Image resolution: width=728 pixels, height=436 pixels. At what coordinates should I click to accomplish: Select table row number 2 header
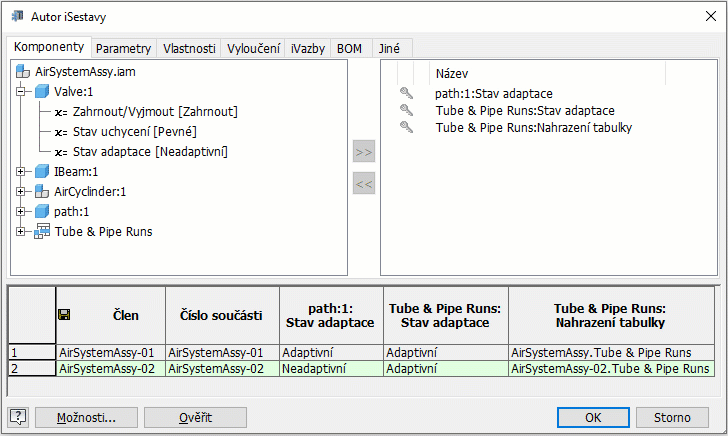pyautogui.click(x=32, y=368)
